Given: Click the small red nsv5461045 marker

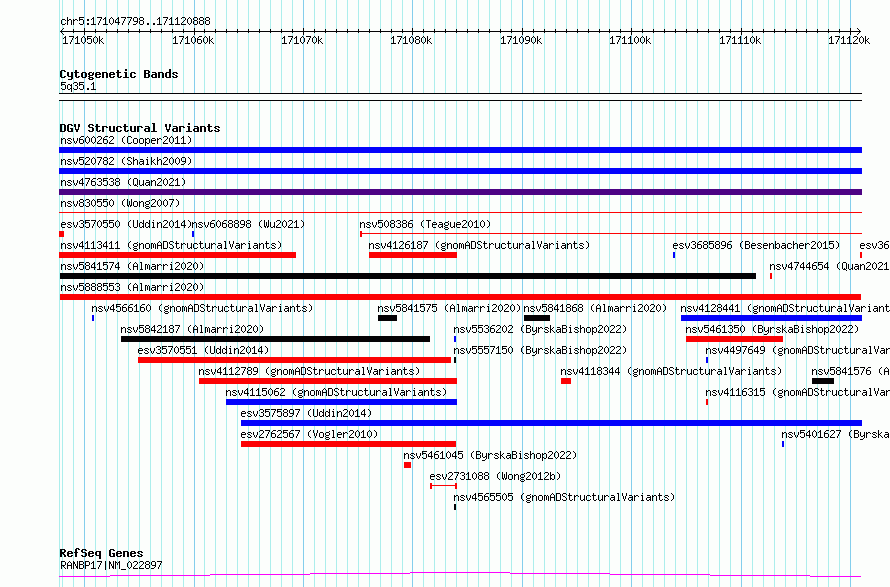Looking at the screenshot, I should click(408, 465).
